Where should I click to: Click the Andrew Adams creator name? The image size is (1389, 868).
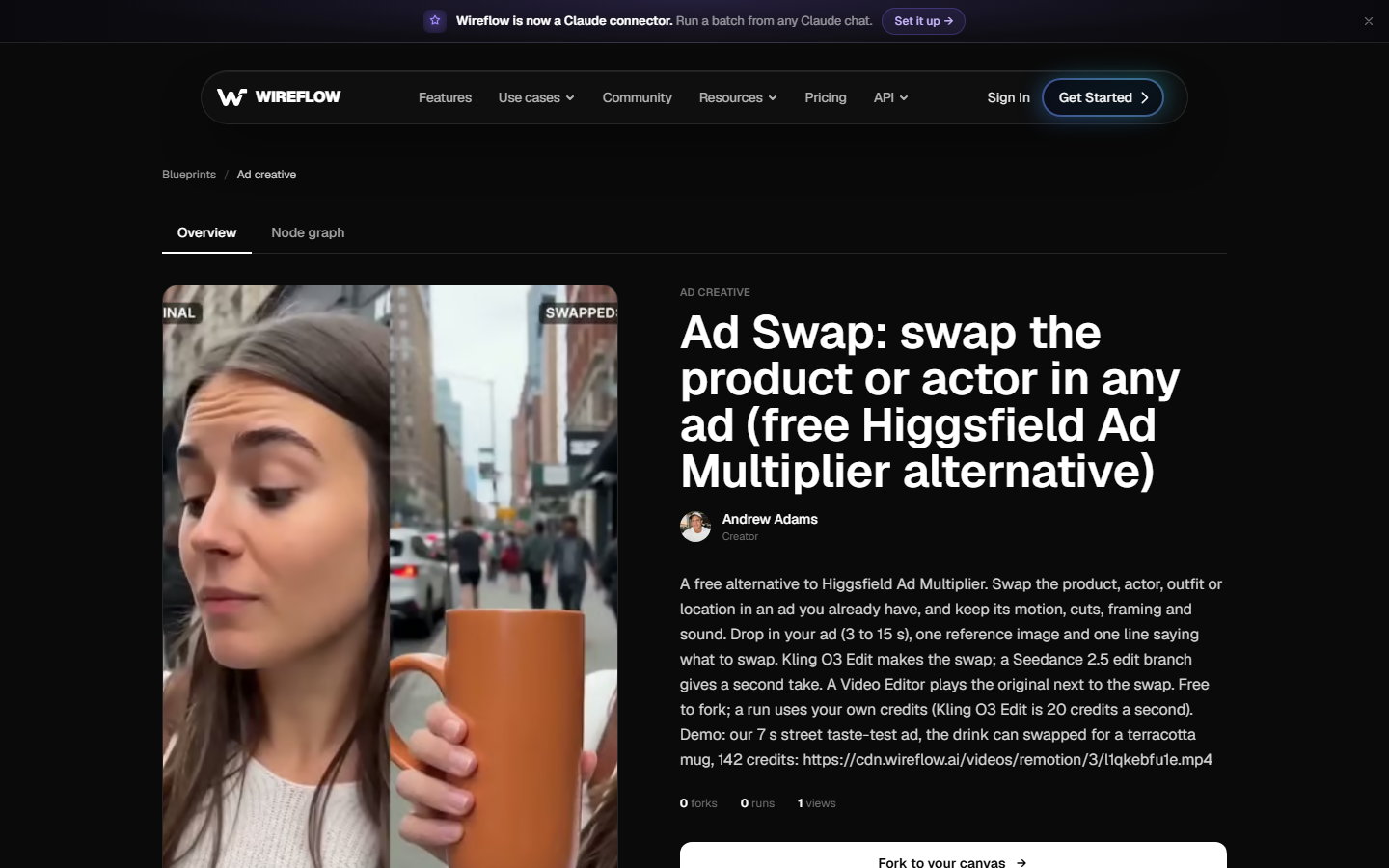coord(770,519)
